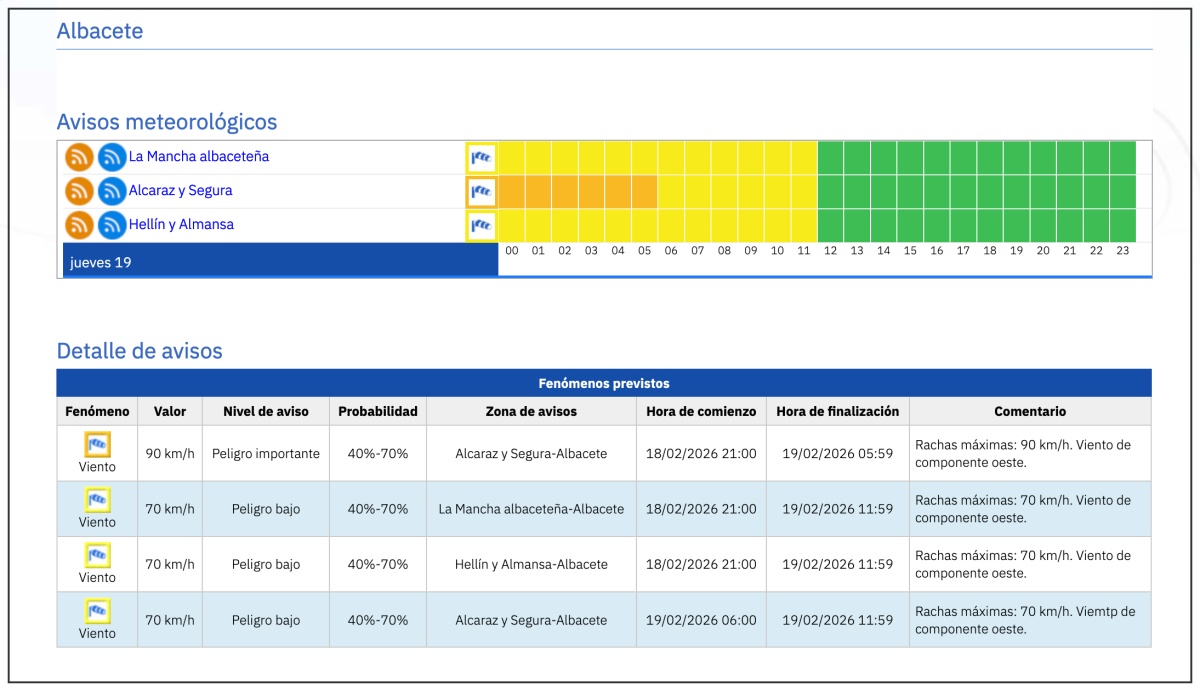Click Viento icon in Hellín y Almansa-Albacete detail row
Viewport: 1200px width, 691px height.
97,555
